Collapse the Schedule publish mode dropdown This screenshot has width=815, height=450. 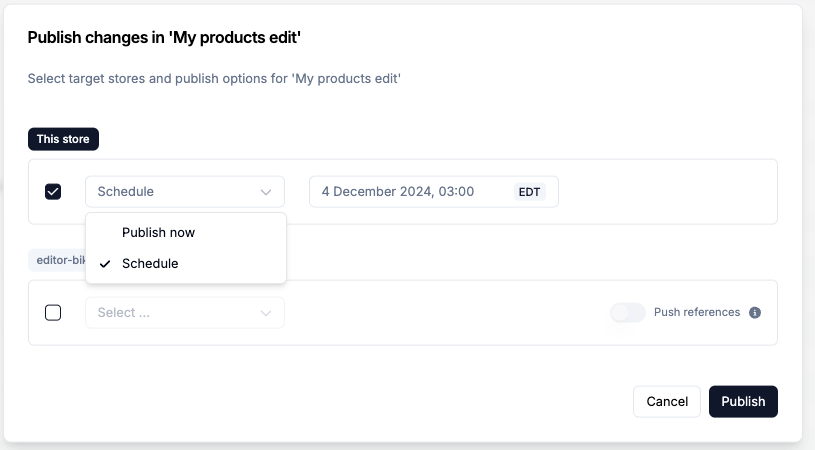pos(184,192)
